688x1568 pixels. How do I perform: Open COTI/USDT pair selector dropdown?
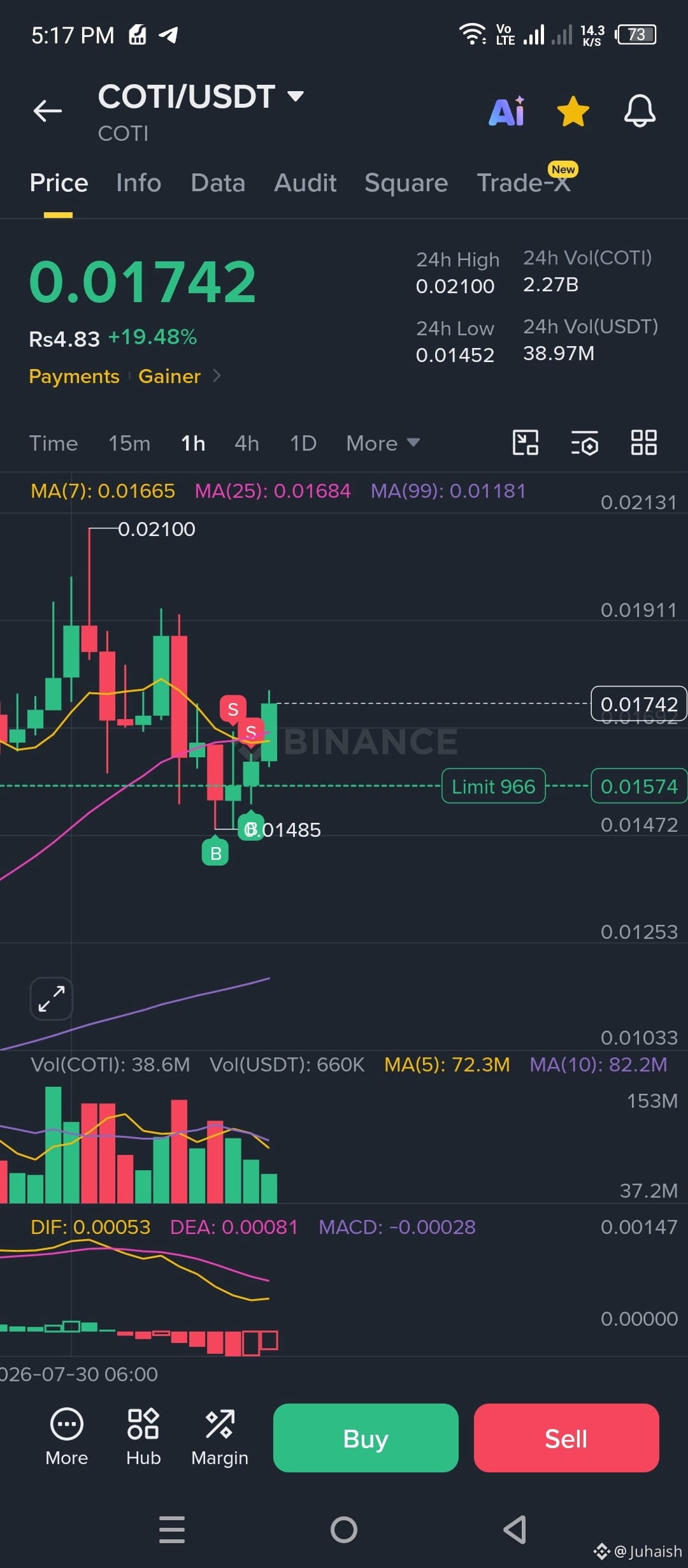click(x=201, y=97)
